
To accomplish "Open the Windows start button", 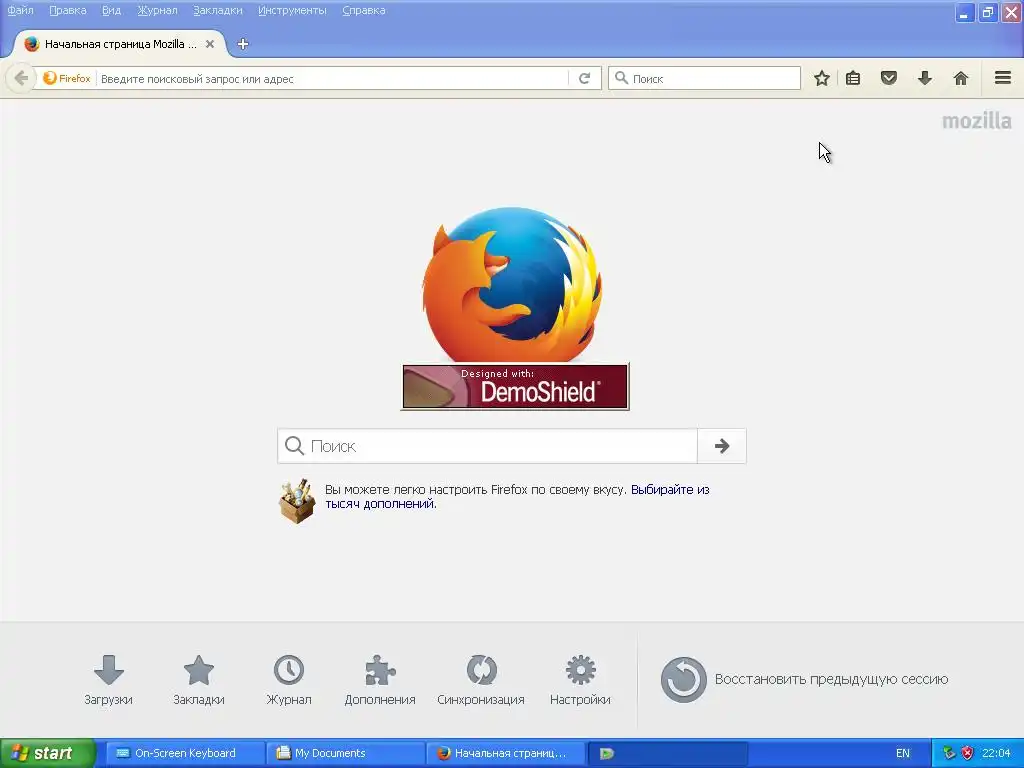I will pos(47,753).
